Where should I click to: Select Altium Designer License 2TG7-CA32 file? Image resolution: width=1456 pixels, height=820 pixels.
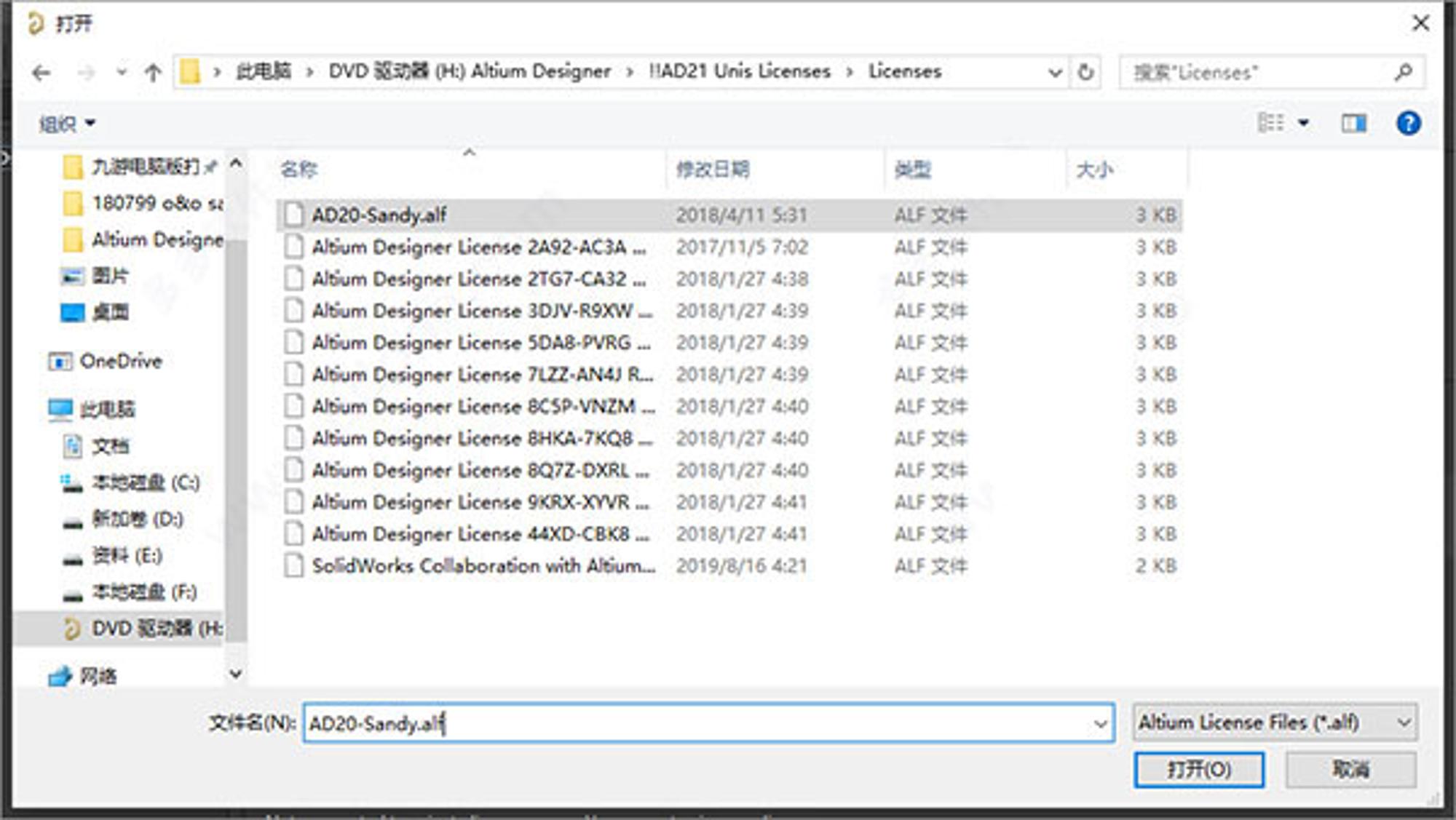[x=729, y=279]
